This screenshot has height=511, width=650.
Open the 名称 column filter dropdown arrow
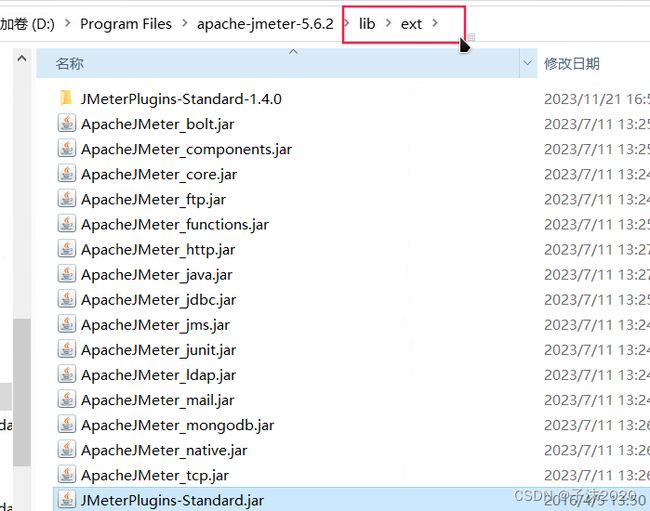point(528,63)
